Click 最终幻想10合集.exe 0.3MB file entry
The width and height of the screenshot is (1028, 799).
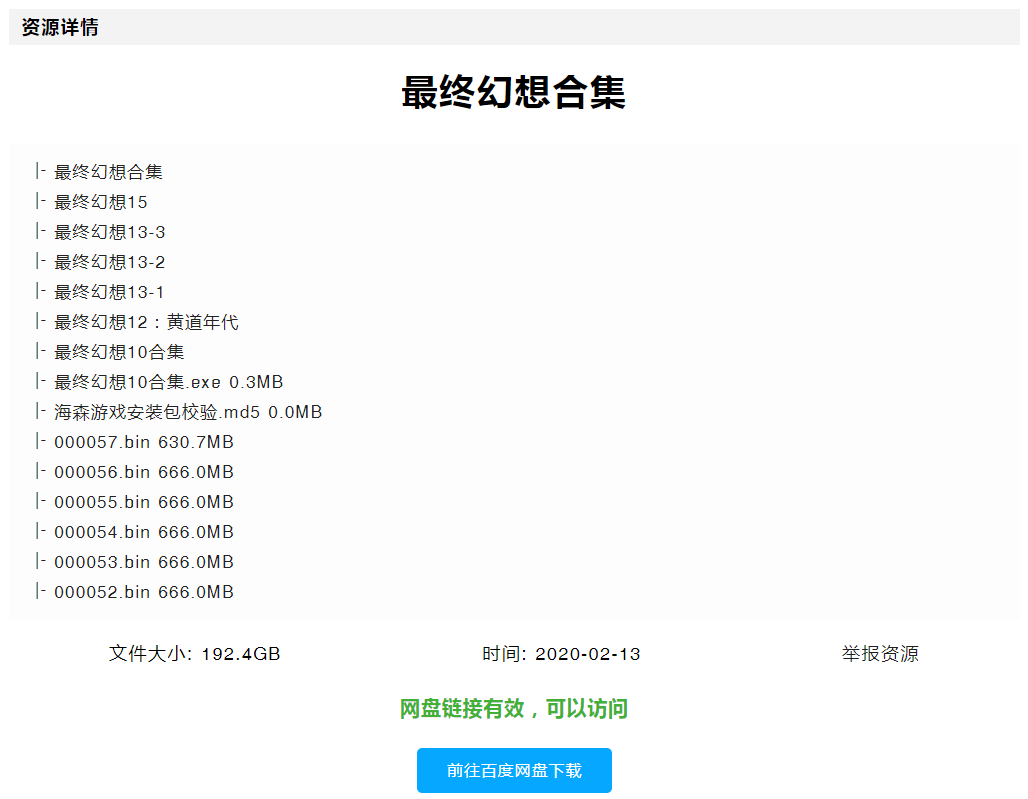(168, 382)
